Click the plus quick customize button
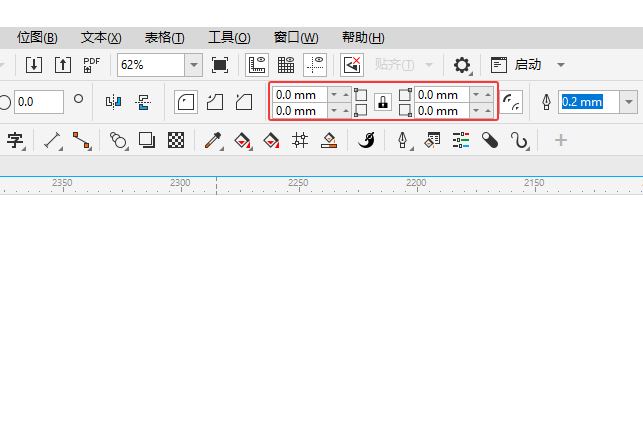Image resolution: width=643 pixels, height=421 pixels. pyautogui.click(x=561, y=140)
